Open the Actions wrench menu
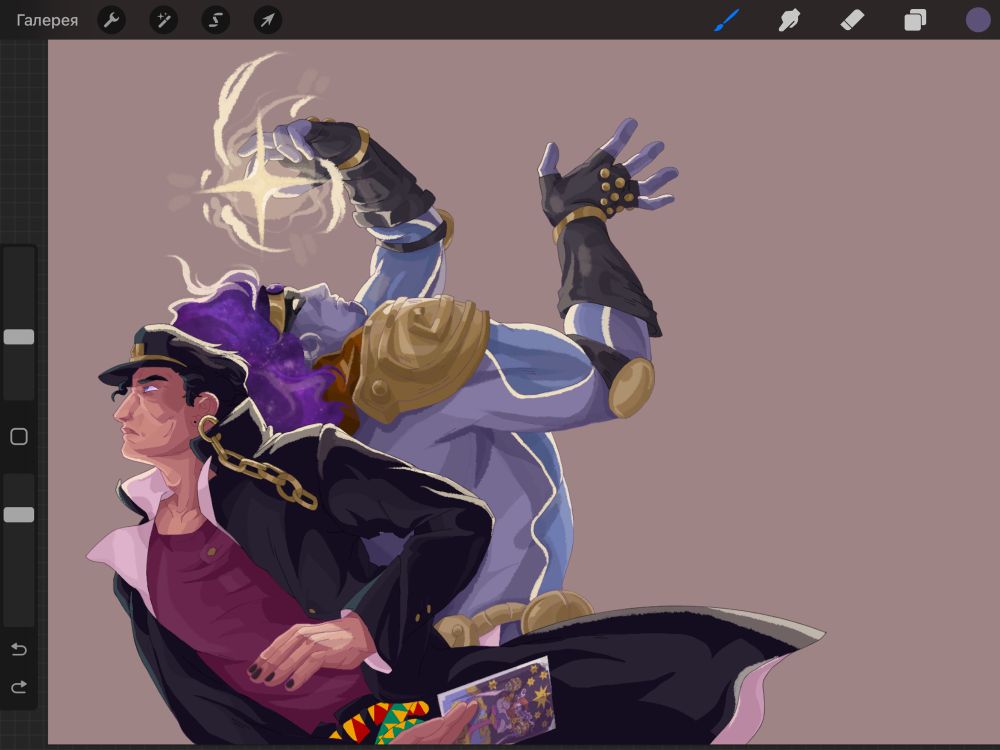This screenshot has width=1000, height=750. pos(112,20)
